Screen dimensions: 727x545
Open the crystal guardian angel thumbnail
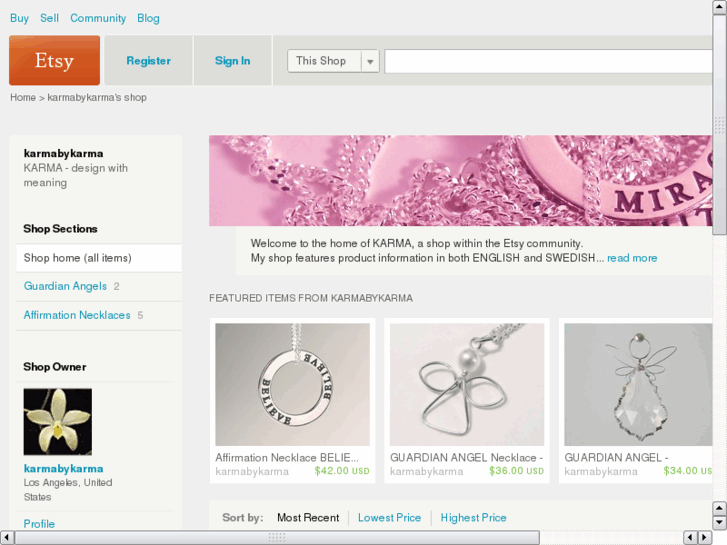[x=638, y=385]
